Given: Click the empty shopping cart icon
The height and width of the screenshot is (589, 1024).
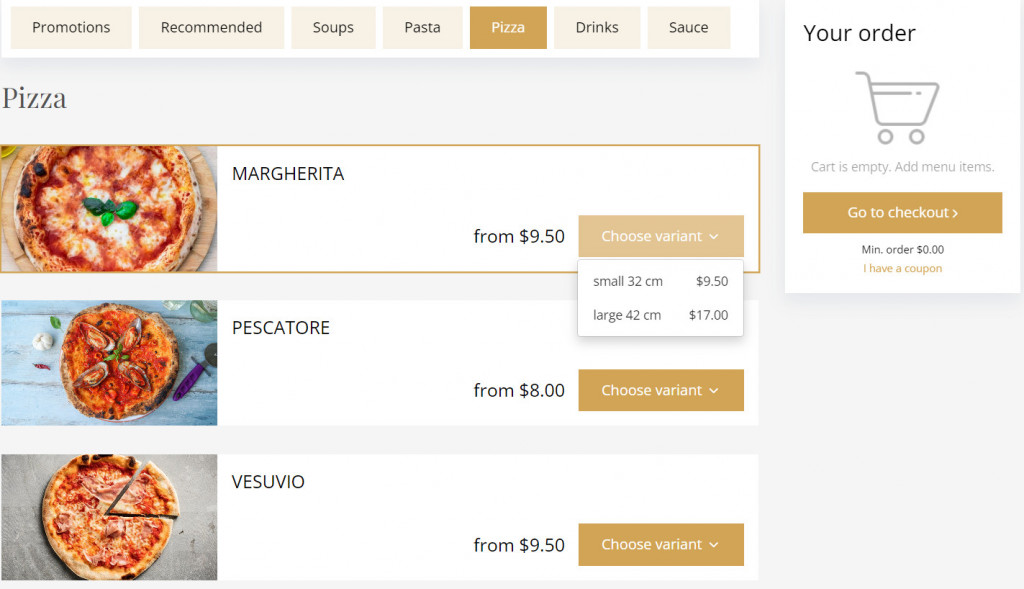Looking at the screenshot, I should (x=897, y=105).
